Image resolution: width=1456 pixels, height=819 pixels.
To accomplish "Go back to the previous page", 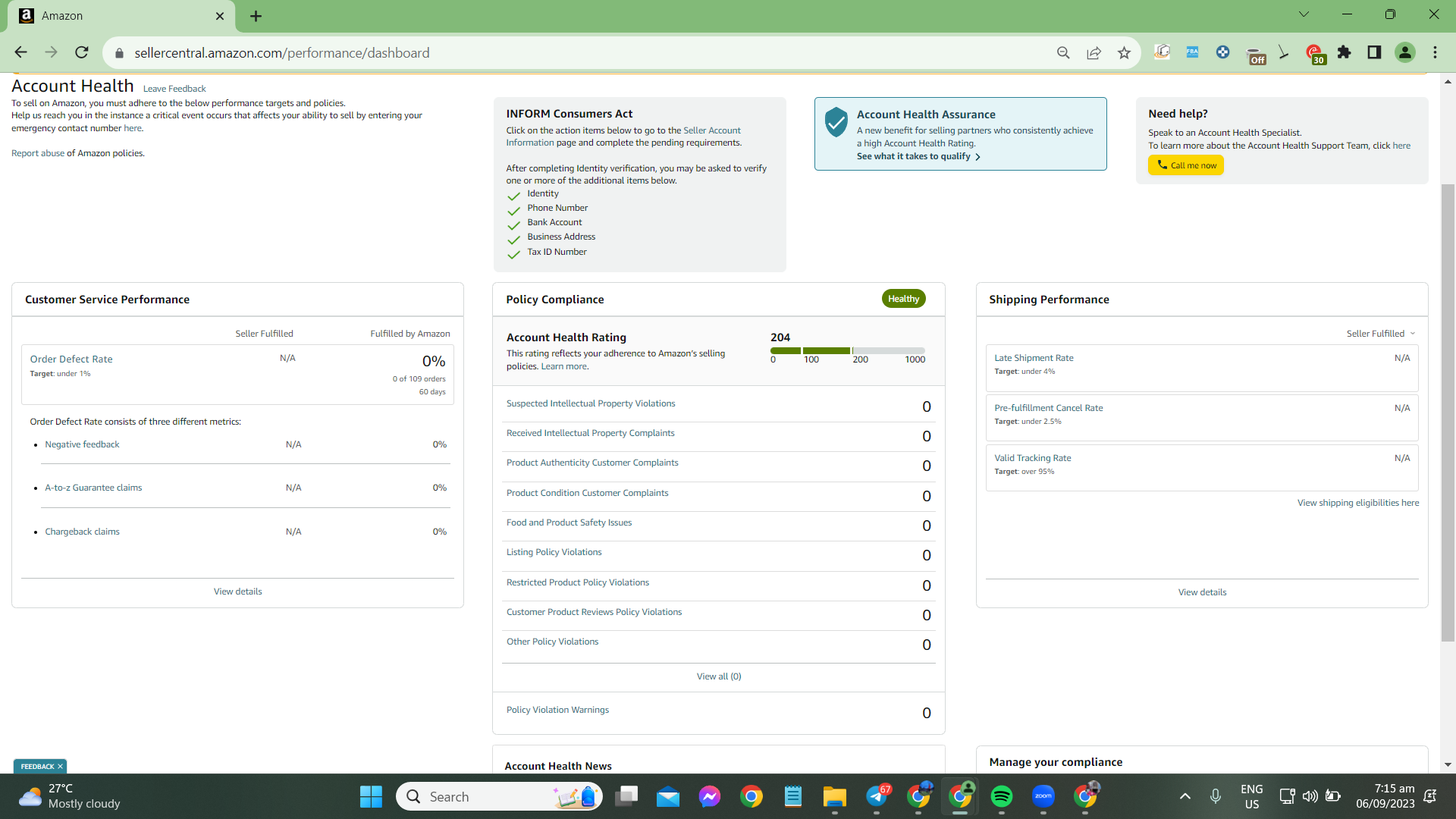I will (20, 52).
